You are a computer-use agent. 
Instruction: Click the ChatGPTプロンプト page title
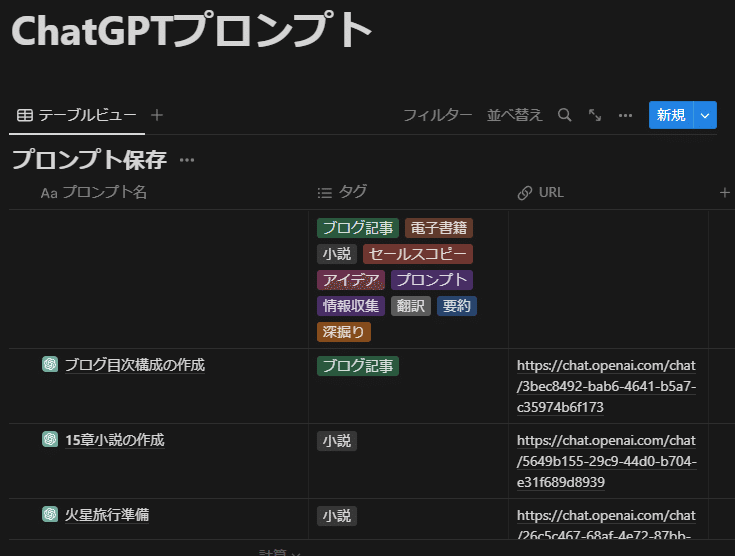[191, 30]
